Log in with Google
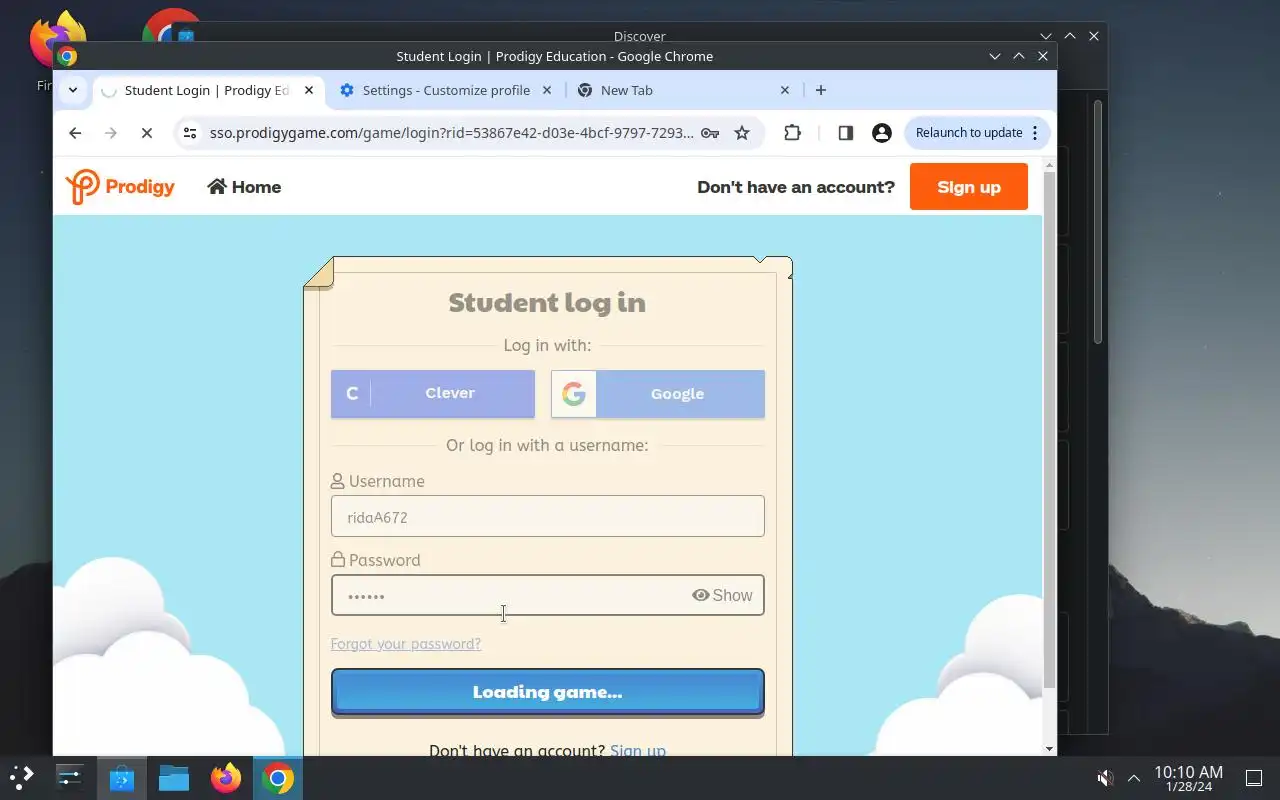This screenshot has height=800, width=1280. click(x=658, y=394)
